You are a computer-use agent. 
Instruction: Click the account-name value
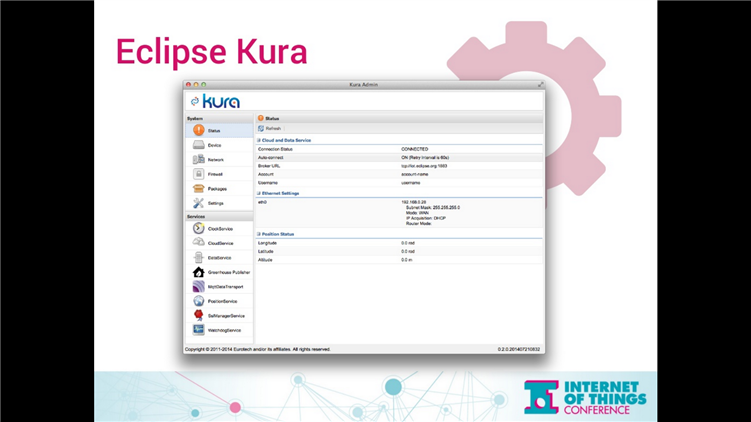tap(415, 174)
